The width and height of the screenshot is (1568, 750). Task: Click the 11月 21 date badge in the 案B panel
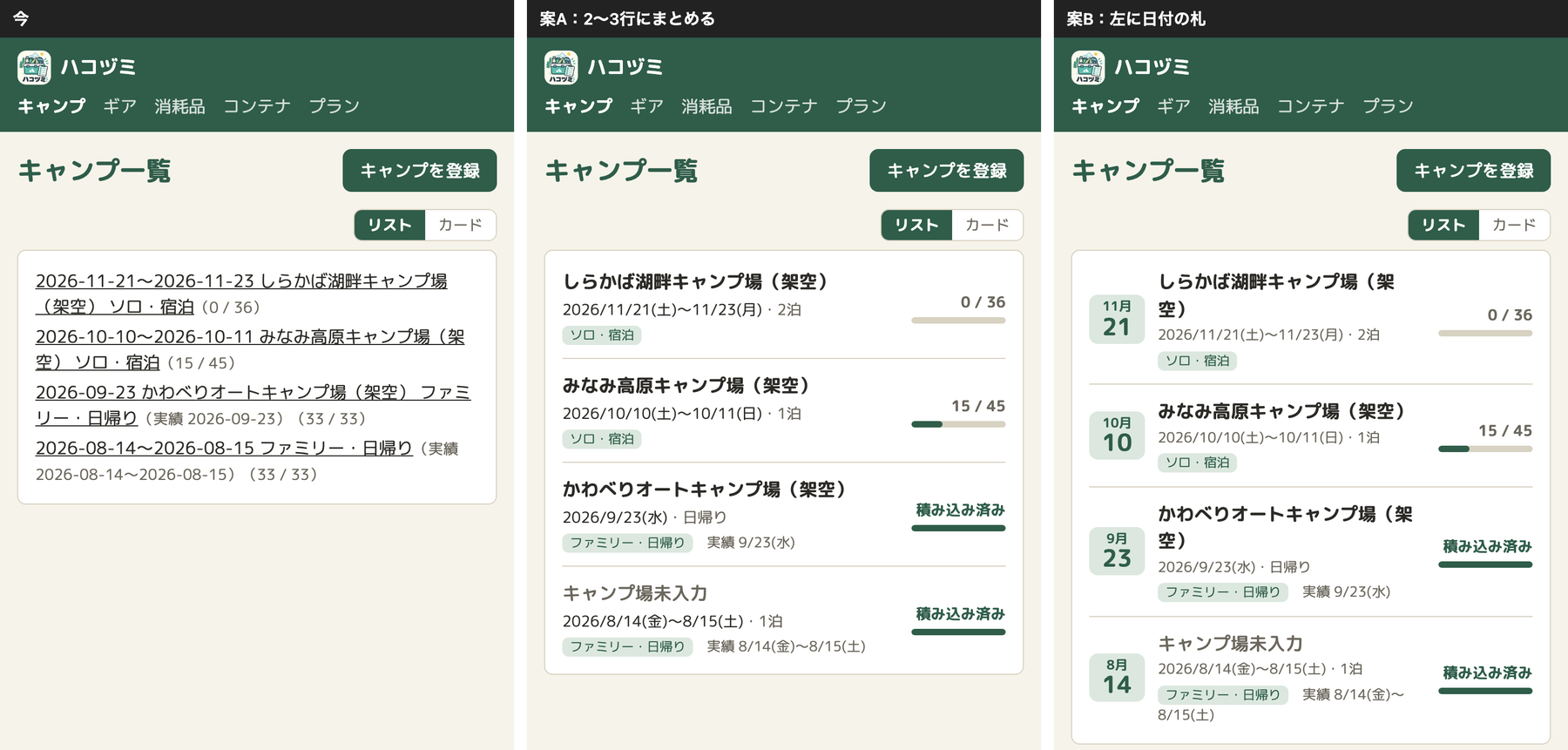click(x=1117, y=319)
